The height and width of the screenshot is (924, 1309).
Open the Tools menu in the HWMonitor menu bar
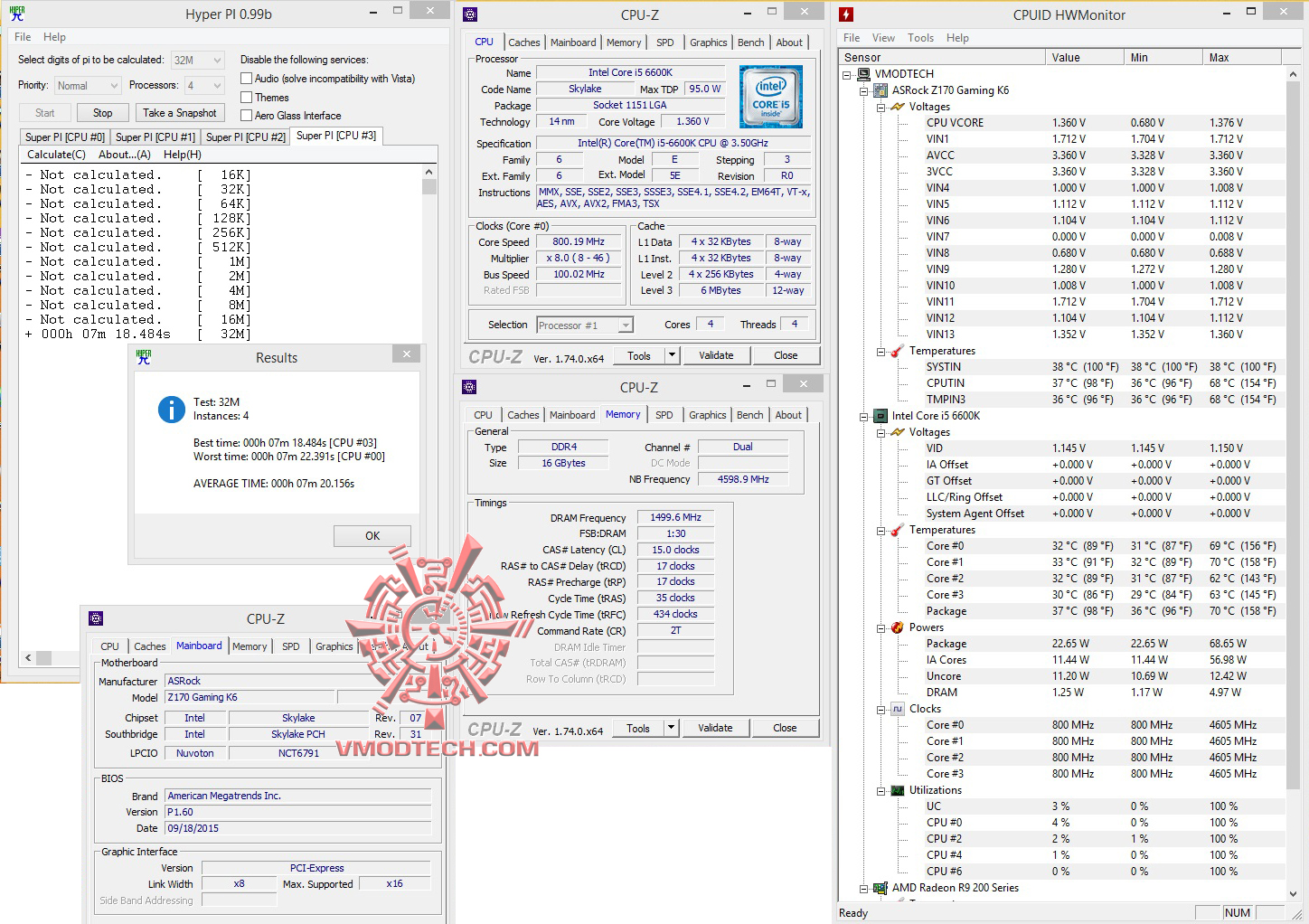pos(920,38)
